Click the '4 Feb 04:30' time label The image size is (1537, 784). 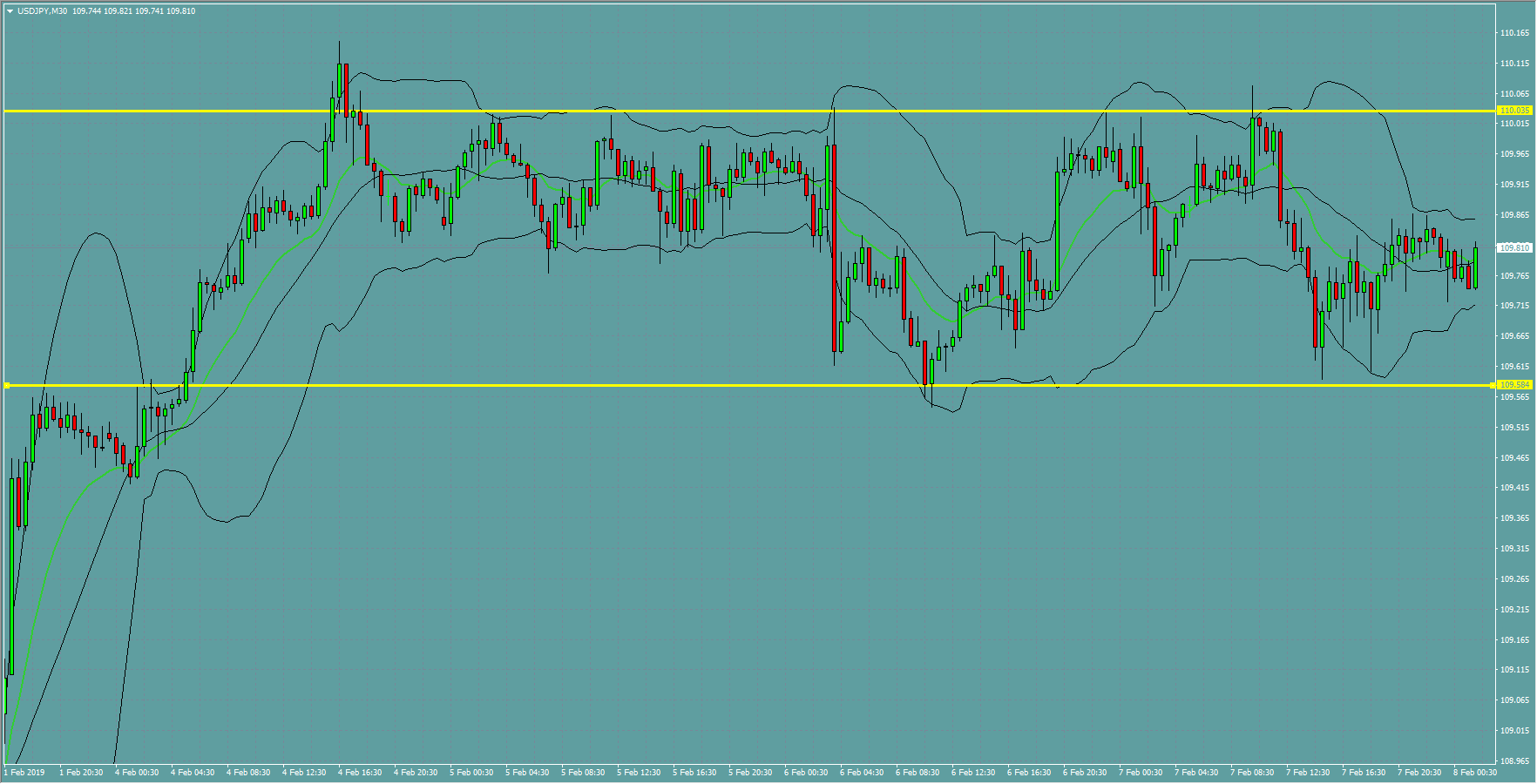point(193,773)
